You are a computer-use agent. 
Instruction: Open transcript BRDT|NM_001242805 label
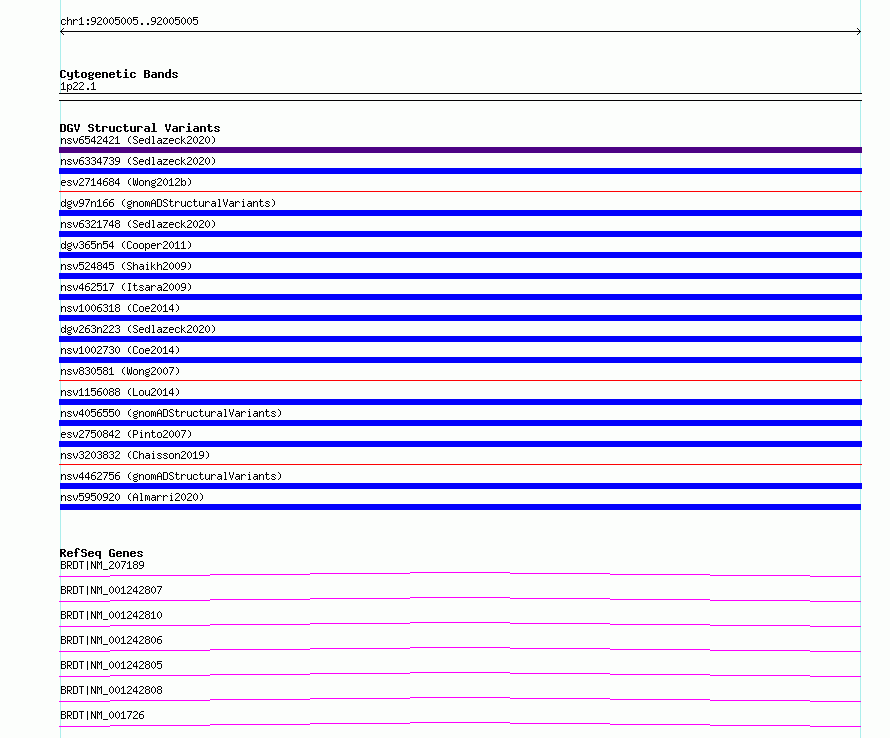coord(111,665)
